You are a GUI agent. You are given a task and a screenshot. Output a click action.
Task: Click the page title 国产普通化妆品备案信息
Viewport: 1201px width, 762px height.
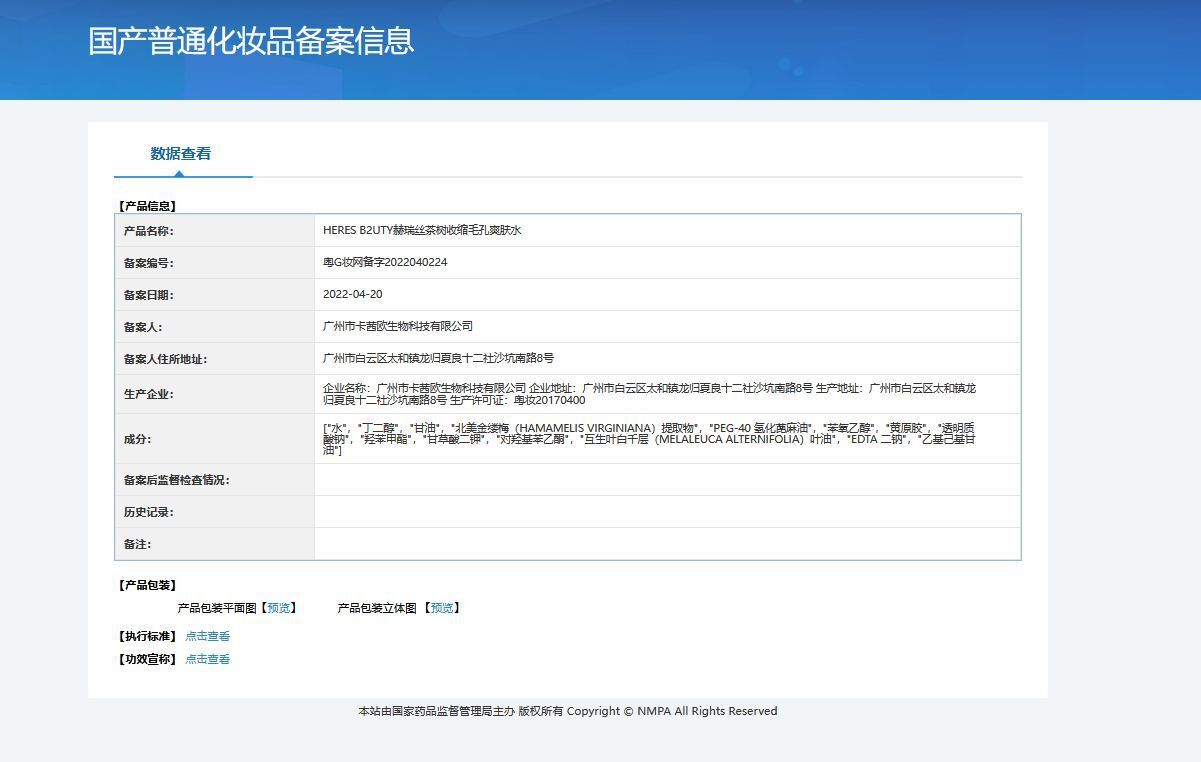[251, 41]
